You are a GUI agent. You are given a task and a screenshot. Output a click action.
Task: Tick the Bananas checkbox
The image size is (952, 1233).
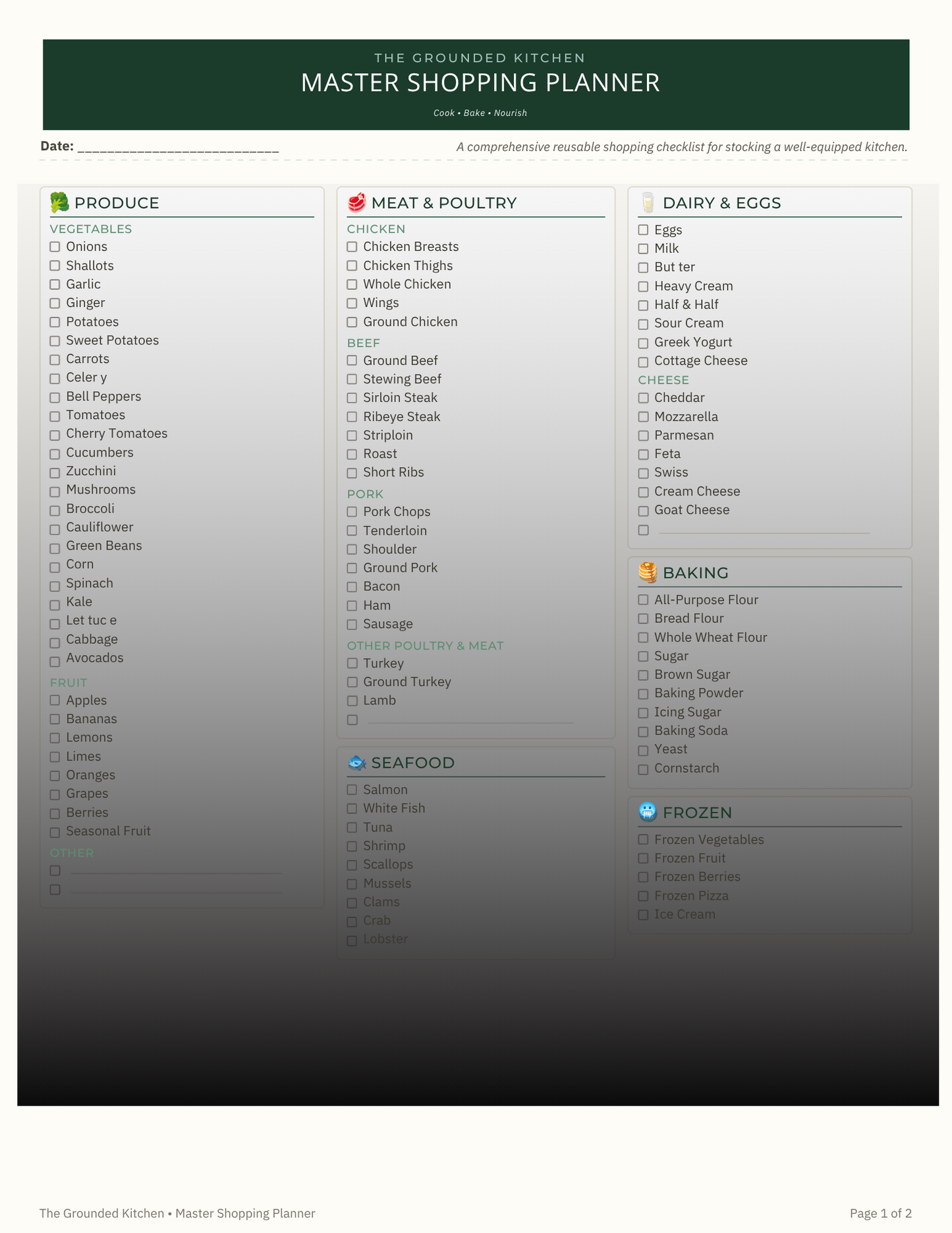[x=55, y=719]
